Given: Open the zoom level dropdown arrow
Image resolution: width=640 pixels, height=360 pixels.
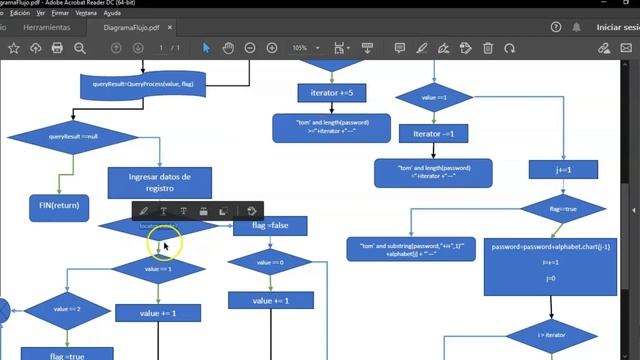Looking at the screenshot, I should [x=318, y=48].
